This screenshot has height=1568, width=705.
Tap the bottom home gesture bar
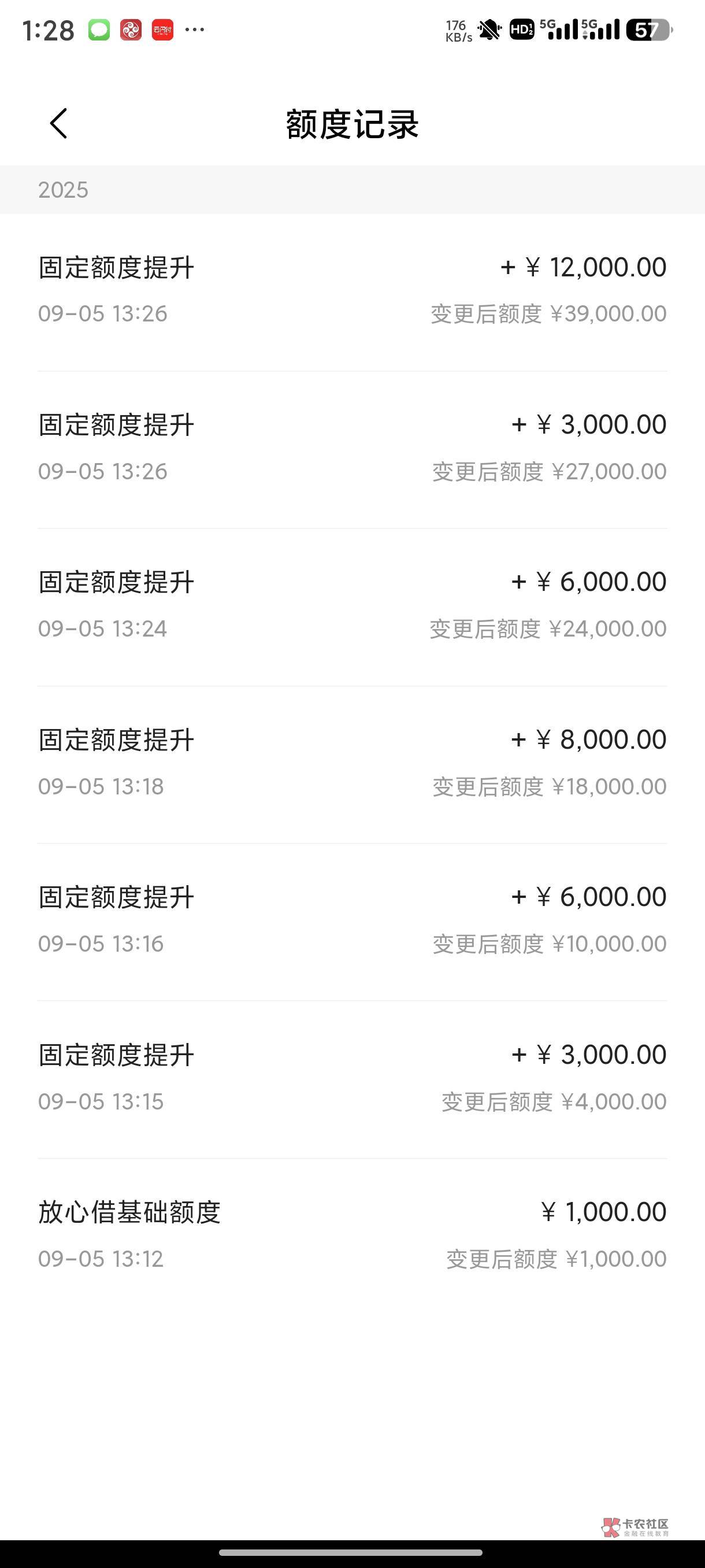click(351, 1552)
